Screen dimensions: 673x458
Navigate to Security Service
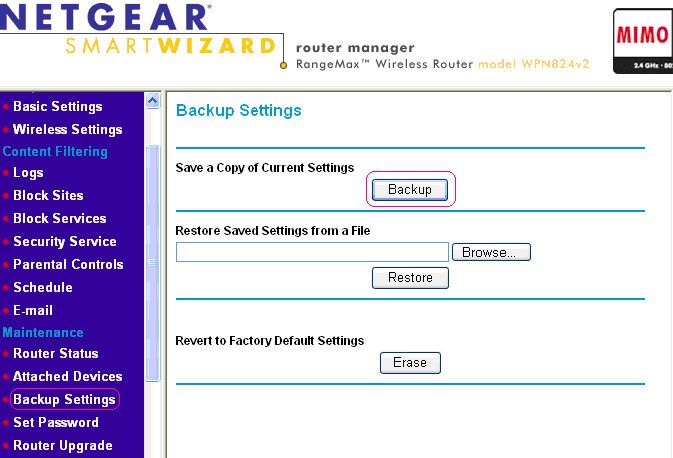tap(64, 242)
